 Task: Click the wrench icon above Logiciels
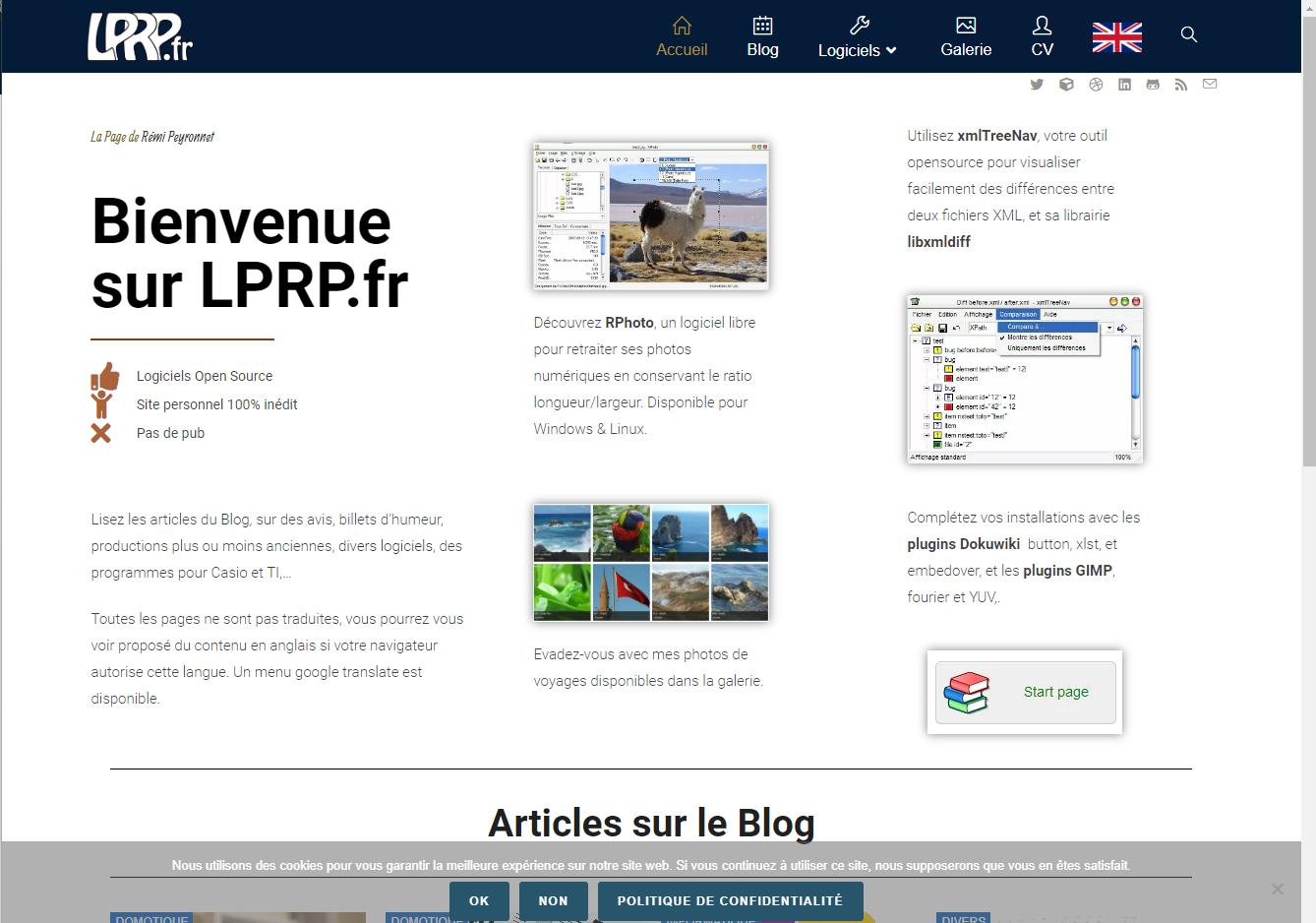pyautogui.click(x=859, y=25)
